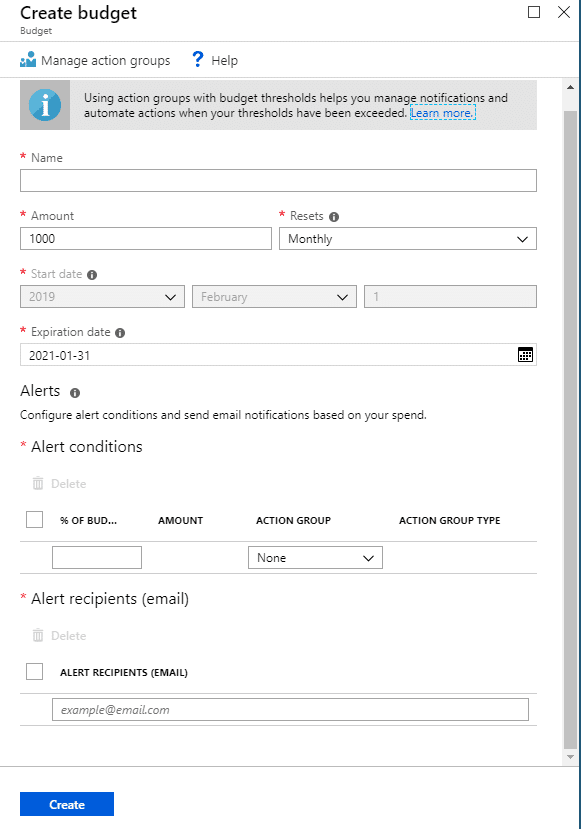Open the Resets Monthly dropdown
Viewport: 581px width, 829px height.
pyautogui.click(x=408, y=238)
